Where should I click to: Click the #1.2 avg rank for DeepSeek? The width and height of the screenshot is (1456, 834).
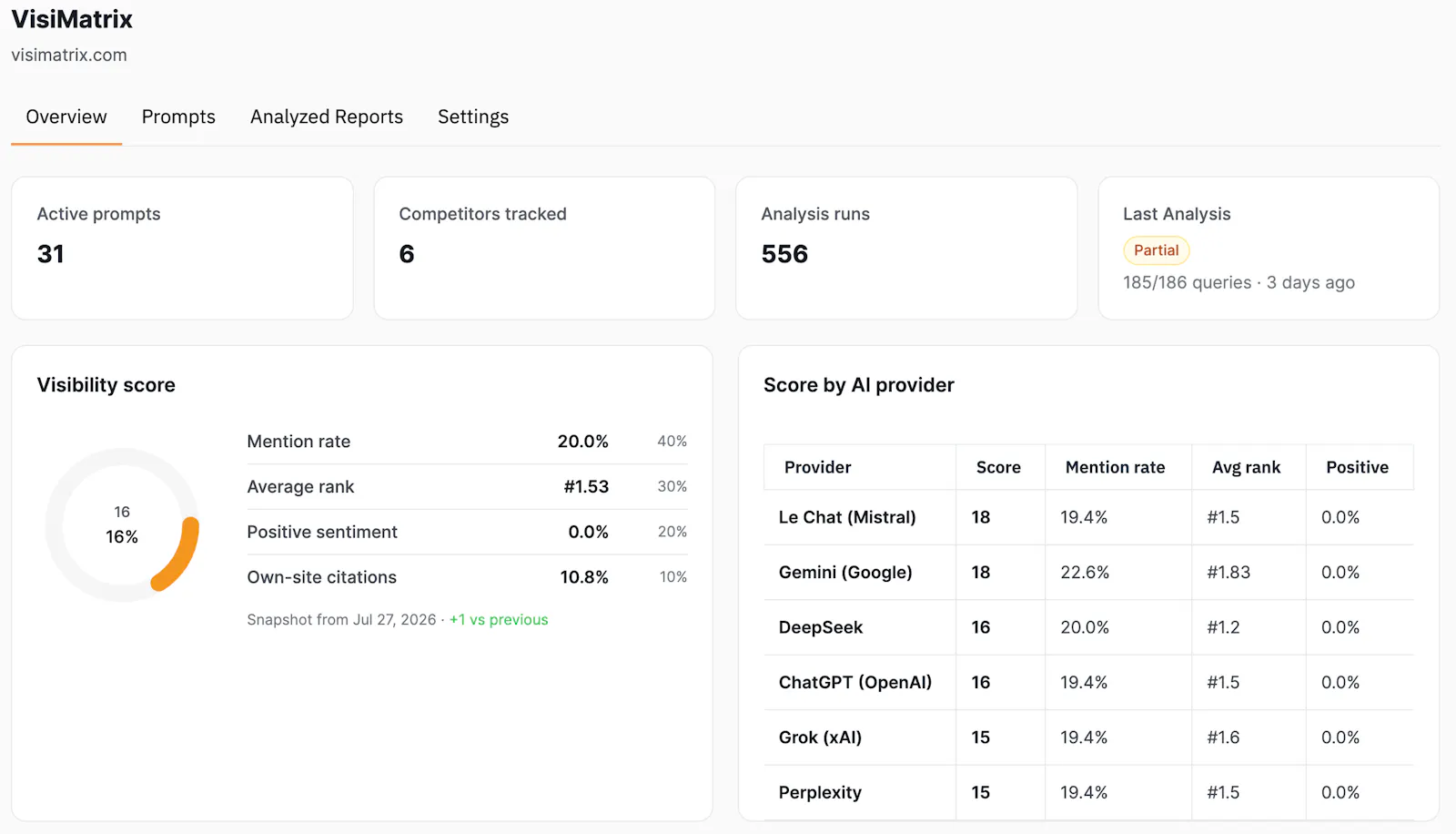pyautogui.click(x=1223, y=627)
